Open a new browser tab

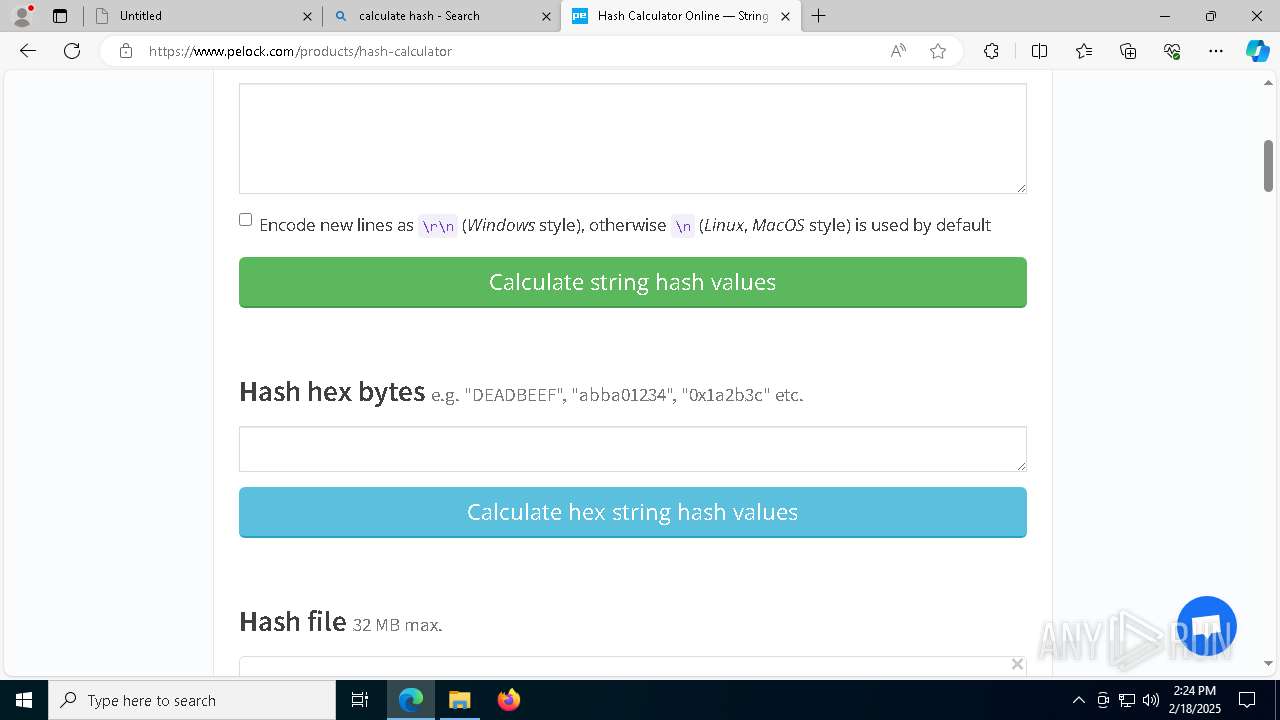point(819,16)
